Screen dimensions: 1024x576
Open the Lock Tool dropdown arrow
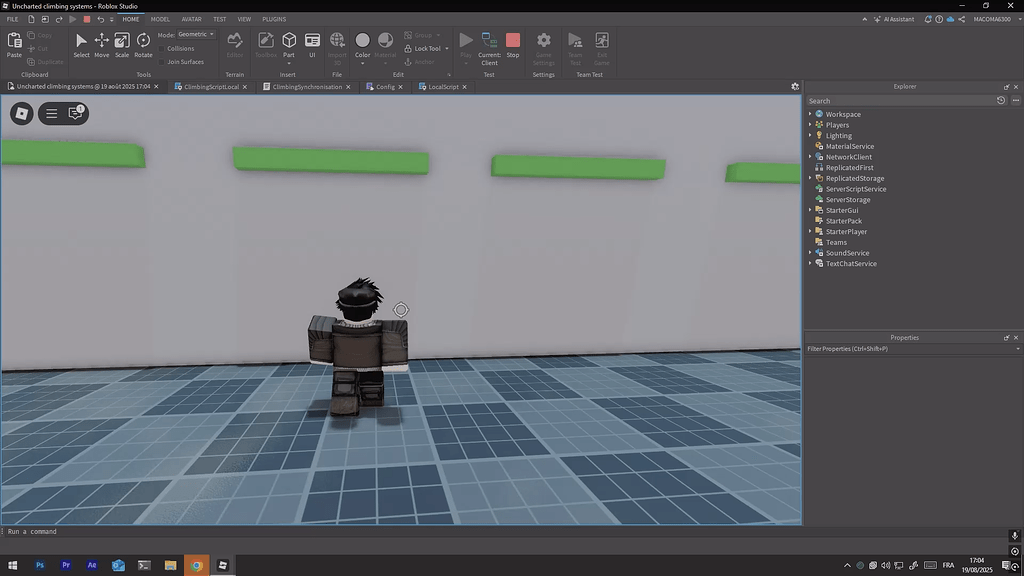pyautogui.click(x=447, y=48)
